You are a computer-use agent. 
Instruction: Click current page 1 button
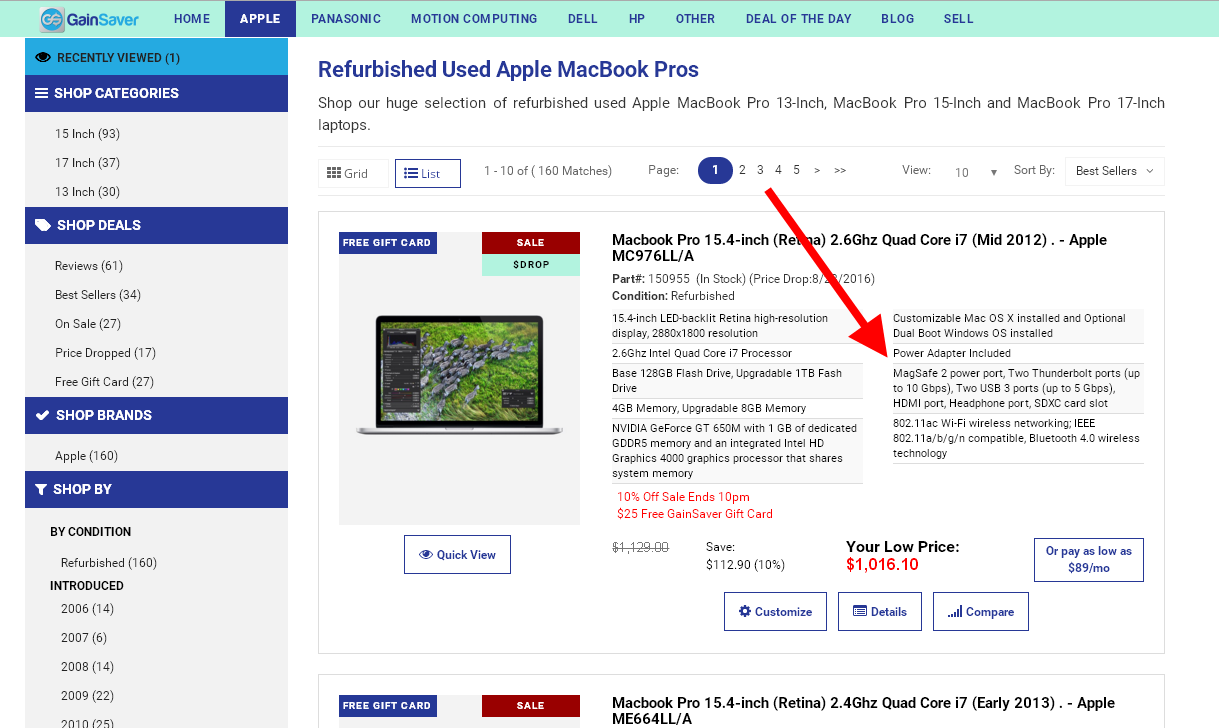pos(715,170)
